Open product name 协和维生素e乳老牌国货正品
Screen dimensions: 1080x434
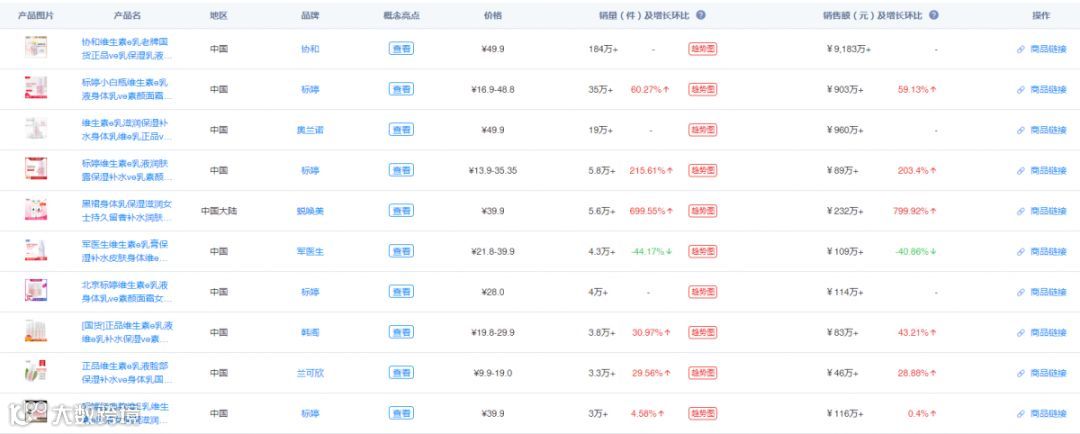pyautogui.click(x=125, y=49)
